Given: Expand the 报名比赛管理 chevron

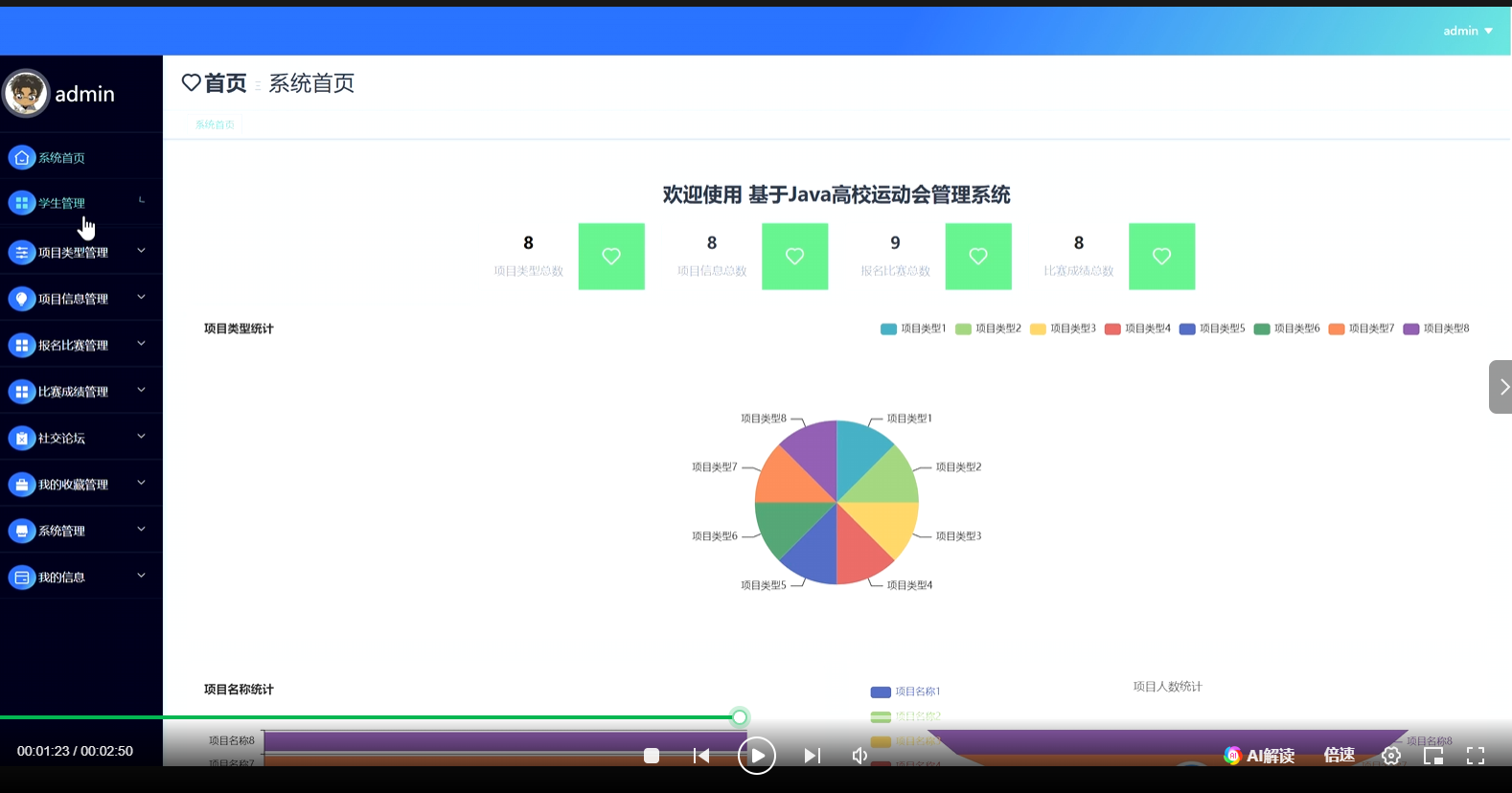Looking at the screenshot, I should point(141,344).
